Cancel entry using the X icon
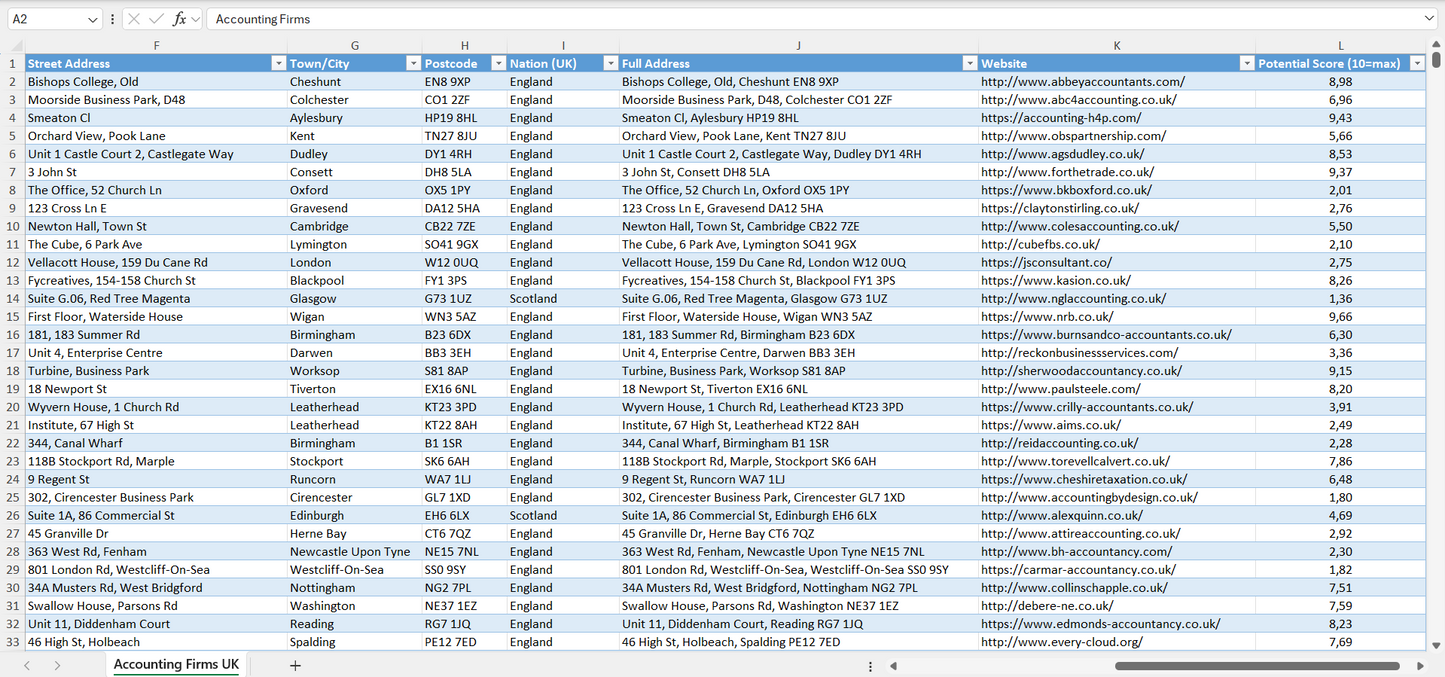The height and width of the screenshot is (677, 1445). 134,18
